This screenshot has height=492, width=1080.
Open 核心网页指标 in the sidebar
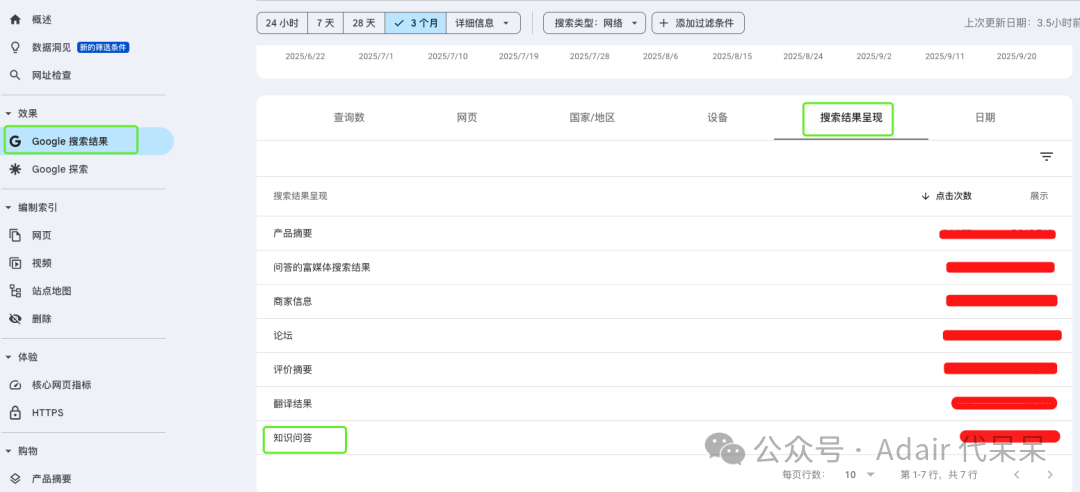(x=61, y=385)
